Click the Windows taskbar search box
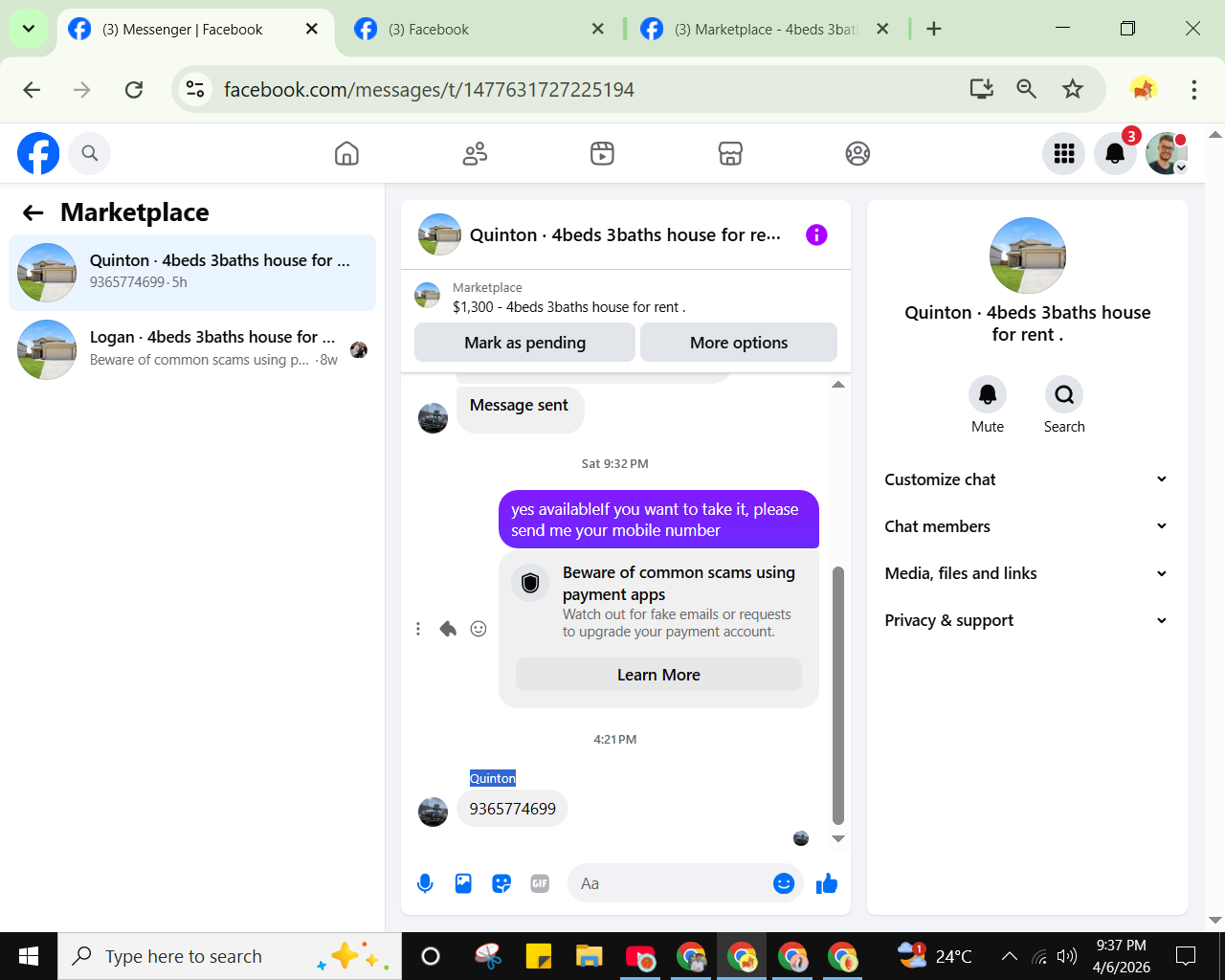 pos(230,956)
